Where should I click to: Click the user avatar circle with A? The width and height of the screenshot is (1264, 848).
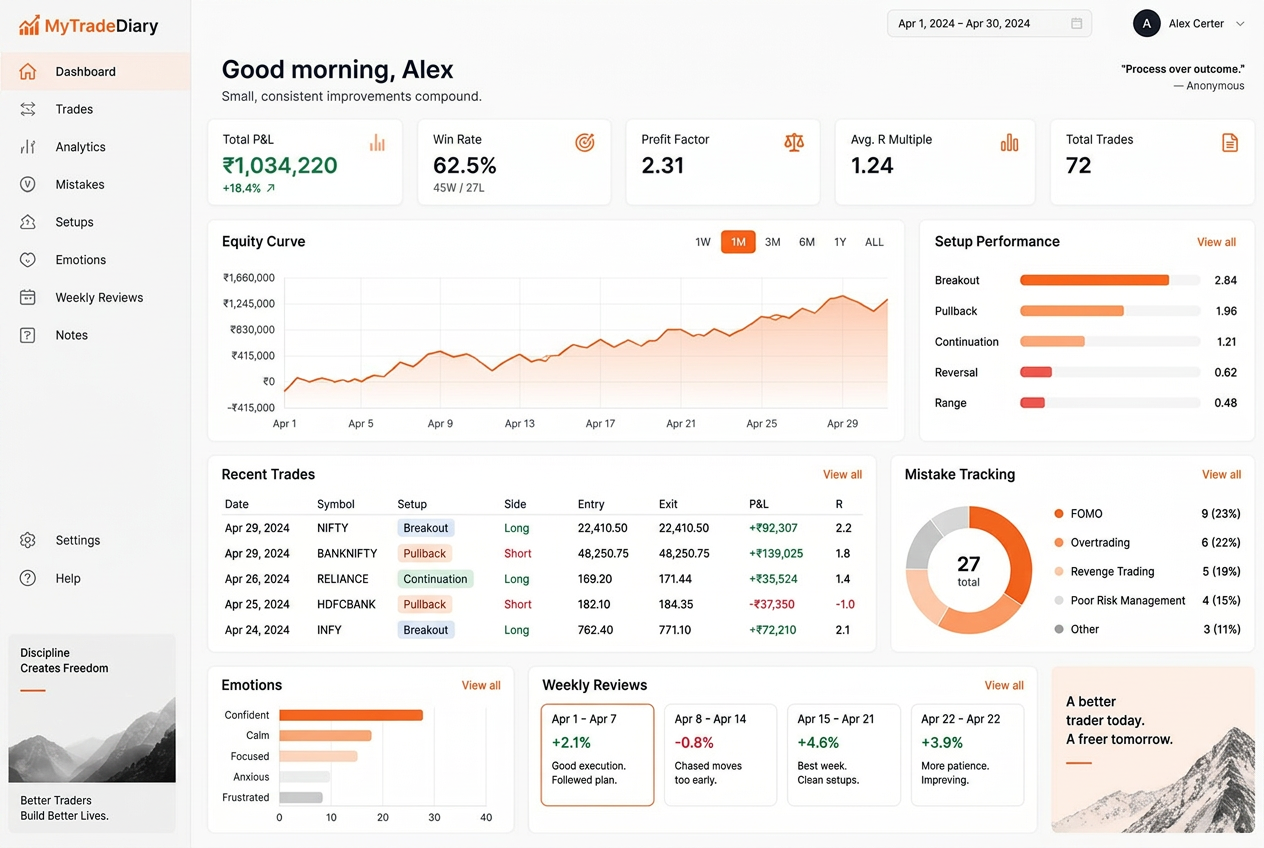point(1146,23)
